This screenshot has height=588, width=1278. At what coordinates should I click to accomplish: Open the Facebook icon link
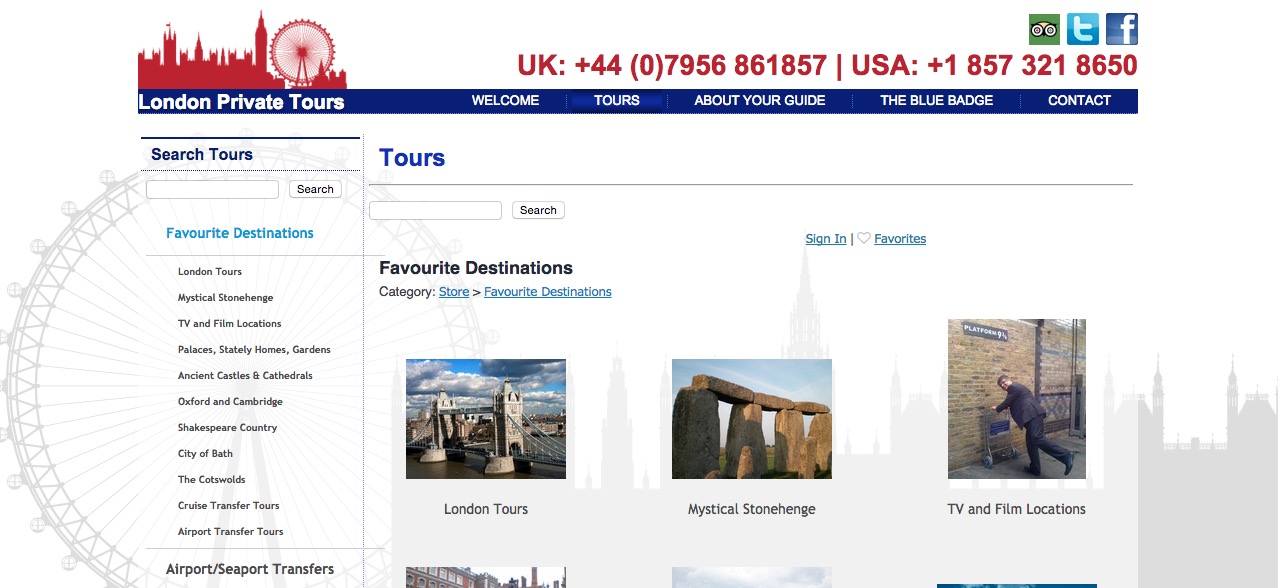1122,29
